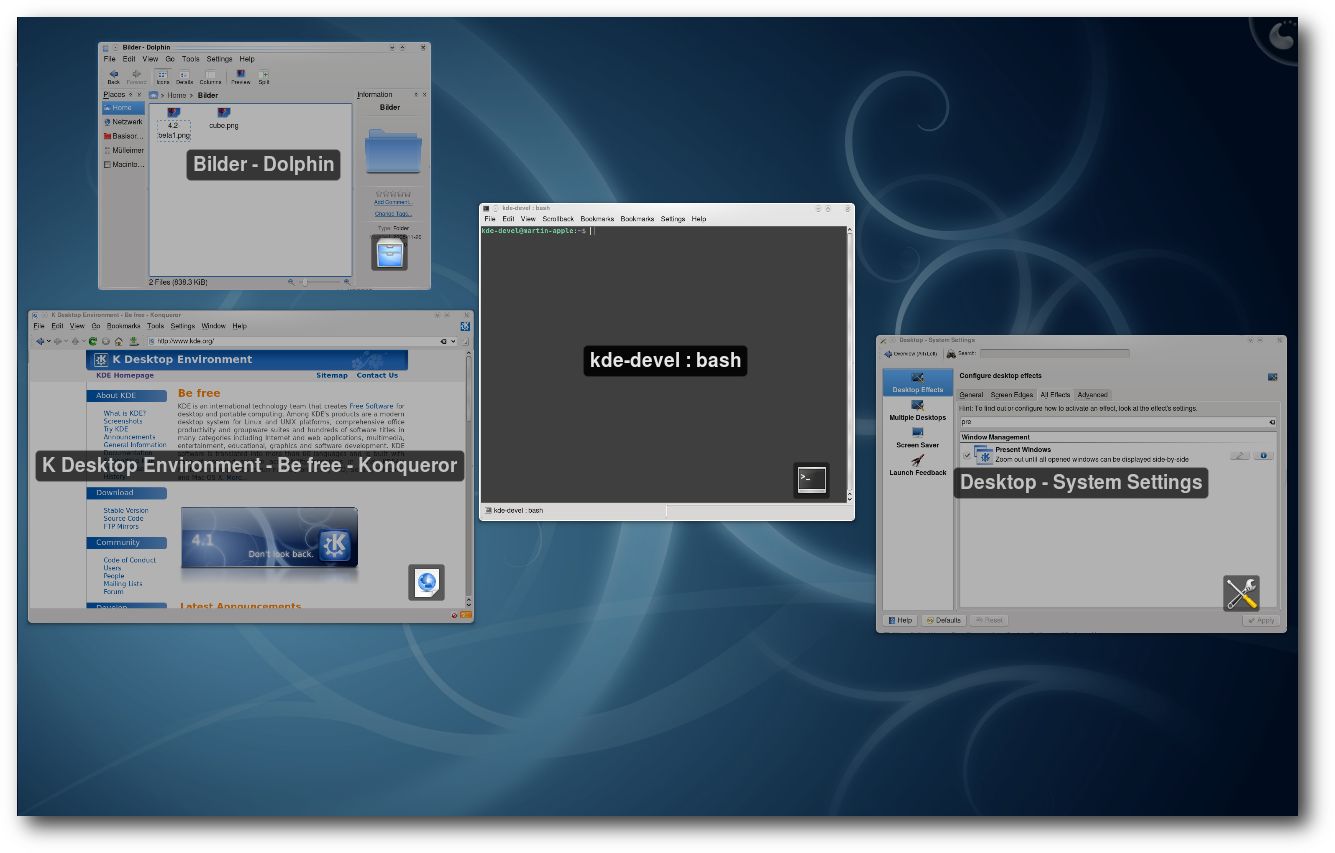
Task: Click Dolphin zoom slider at status bar
Action: [x=319, y=282]
